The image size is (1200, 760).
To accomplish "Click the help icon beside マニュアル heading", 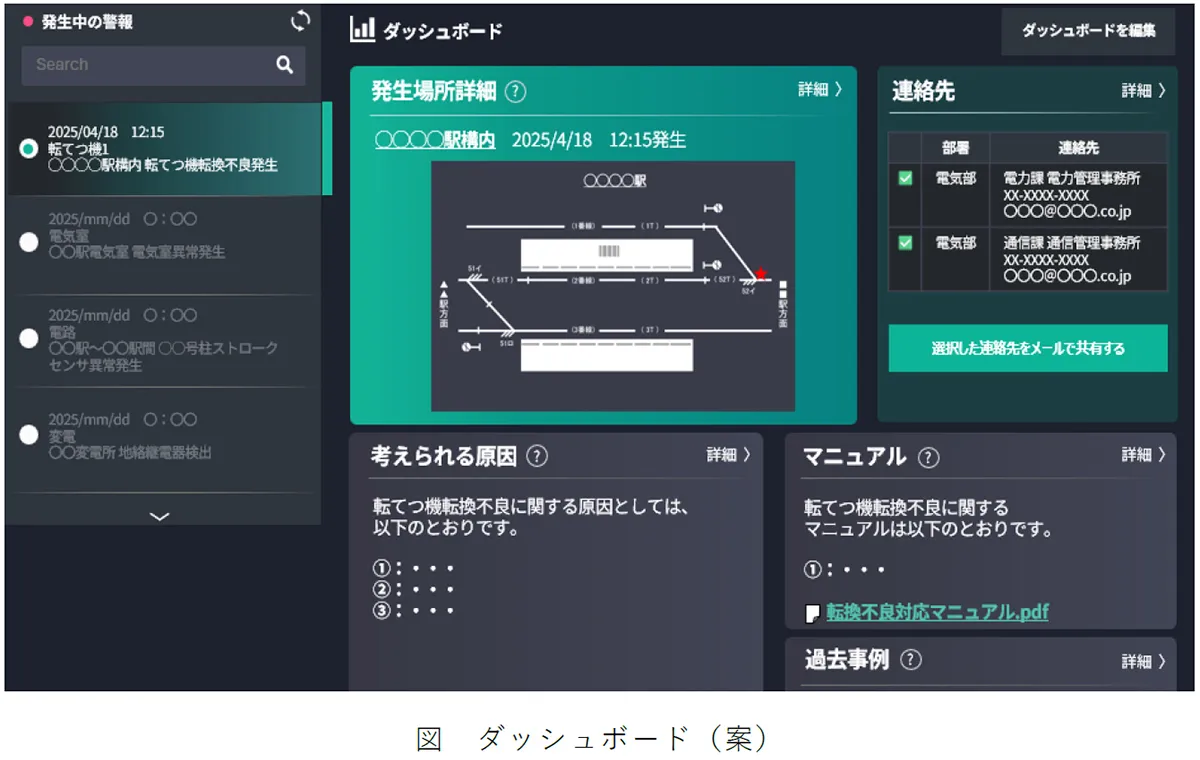I will click(930, 458).
